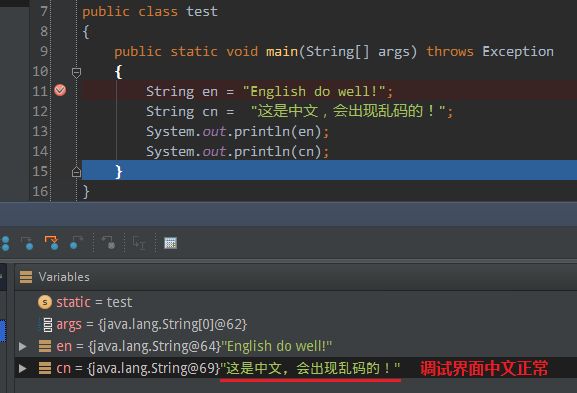Select the en "English do well!" value text
This screenshot has height=393, width=577.
pos(276,346)
